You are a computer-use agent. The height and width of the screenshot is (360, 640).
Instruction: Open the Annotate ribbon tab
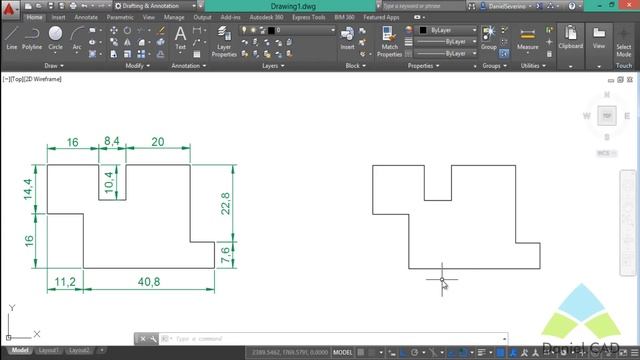[86, 17]
